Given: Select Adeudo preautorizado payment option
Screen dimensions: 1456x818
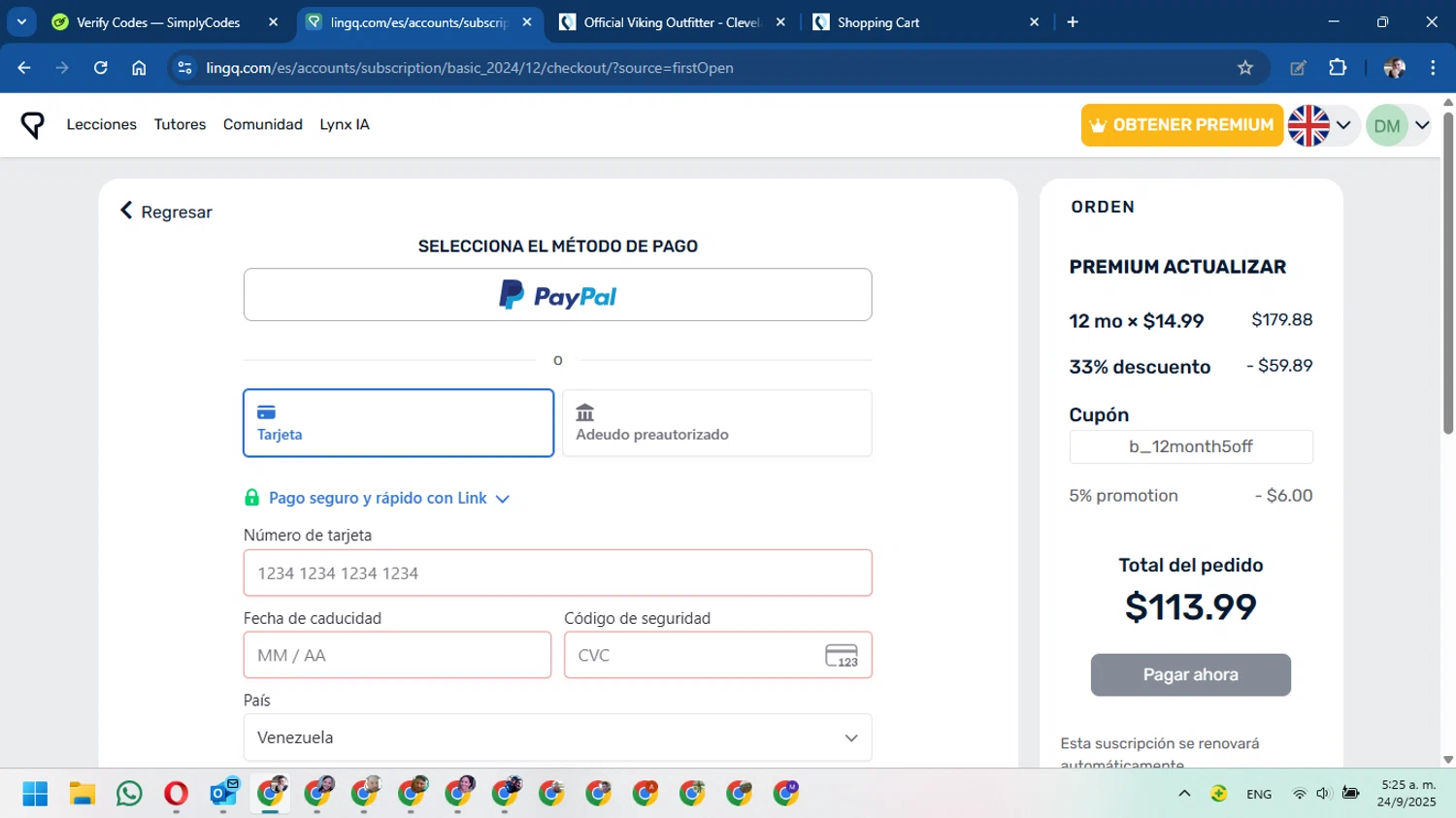Looking at the screenshot, I should click(x=716, y=423).
